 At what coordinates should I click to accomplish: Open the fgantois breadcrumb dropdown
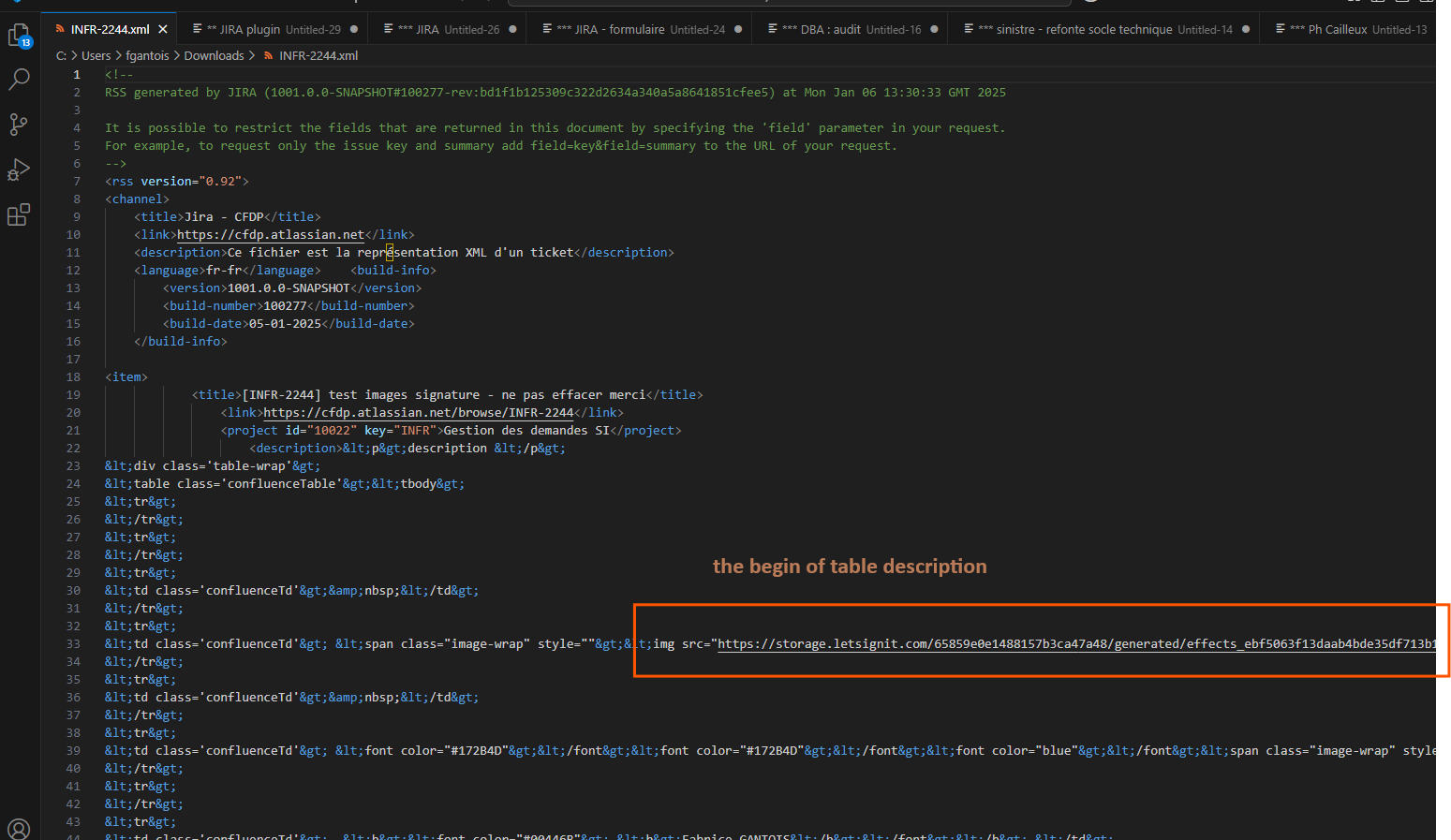[x=147, y=55]
